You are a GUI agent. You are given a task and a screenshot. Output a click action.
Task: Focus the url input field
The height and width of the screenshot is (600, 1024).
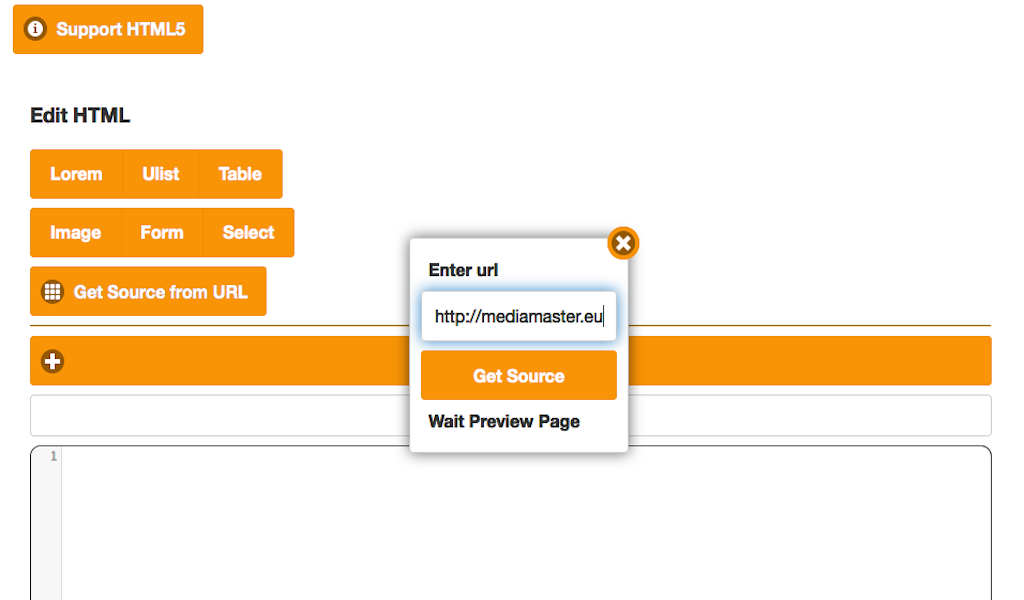click(519, 317)
